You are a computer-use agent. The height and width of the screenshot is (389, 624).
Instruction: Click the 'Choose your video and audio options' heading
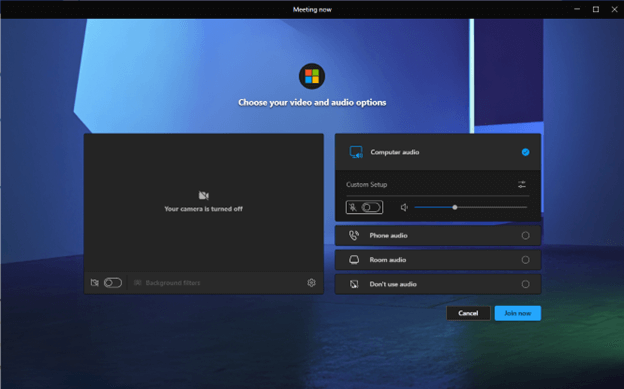[x=312, y=103]
